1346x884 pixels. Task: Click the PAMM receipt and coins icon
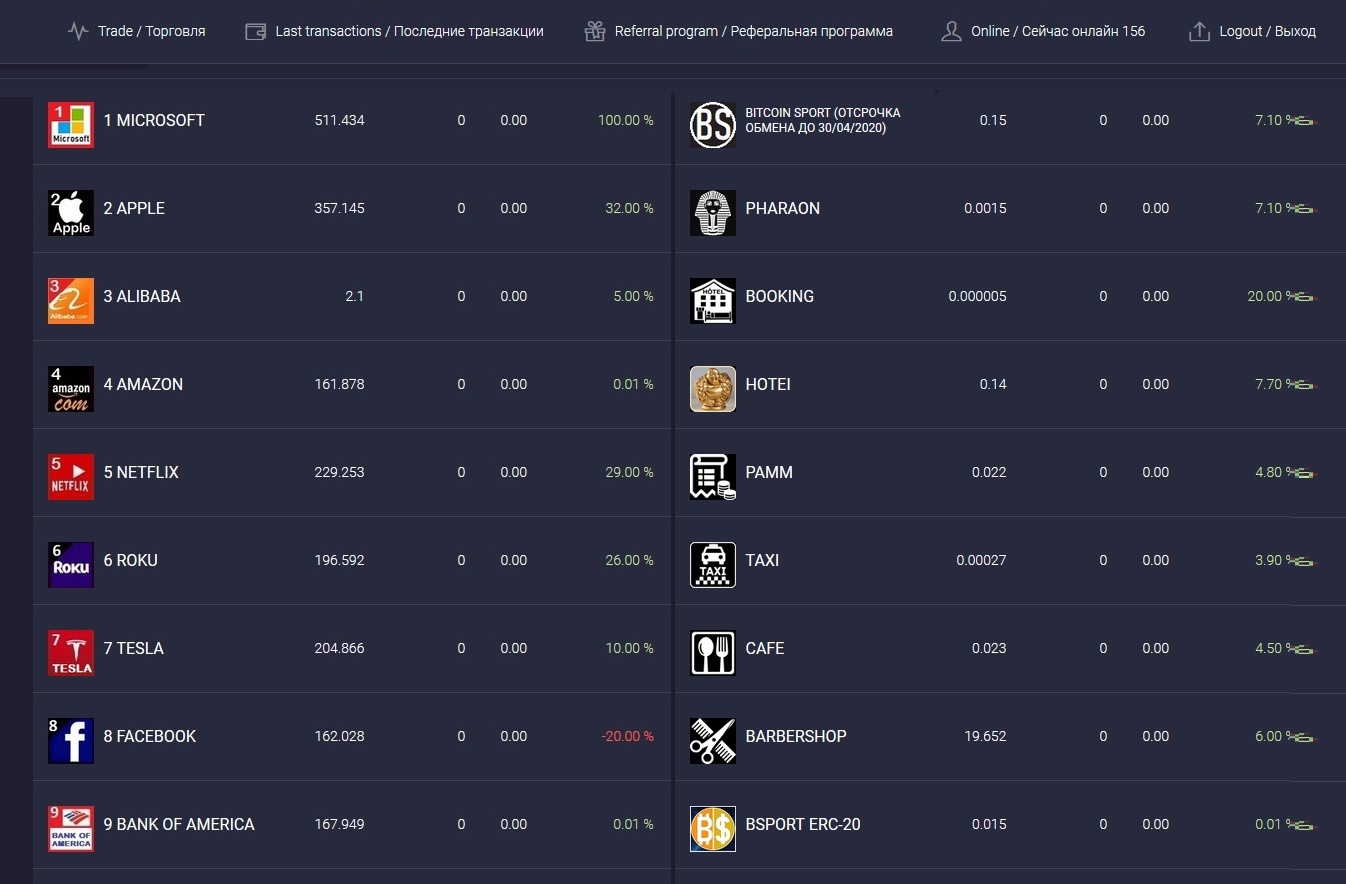pos(713,477)
